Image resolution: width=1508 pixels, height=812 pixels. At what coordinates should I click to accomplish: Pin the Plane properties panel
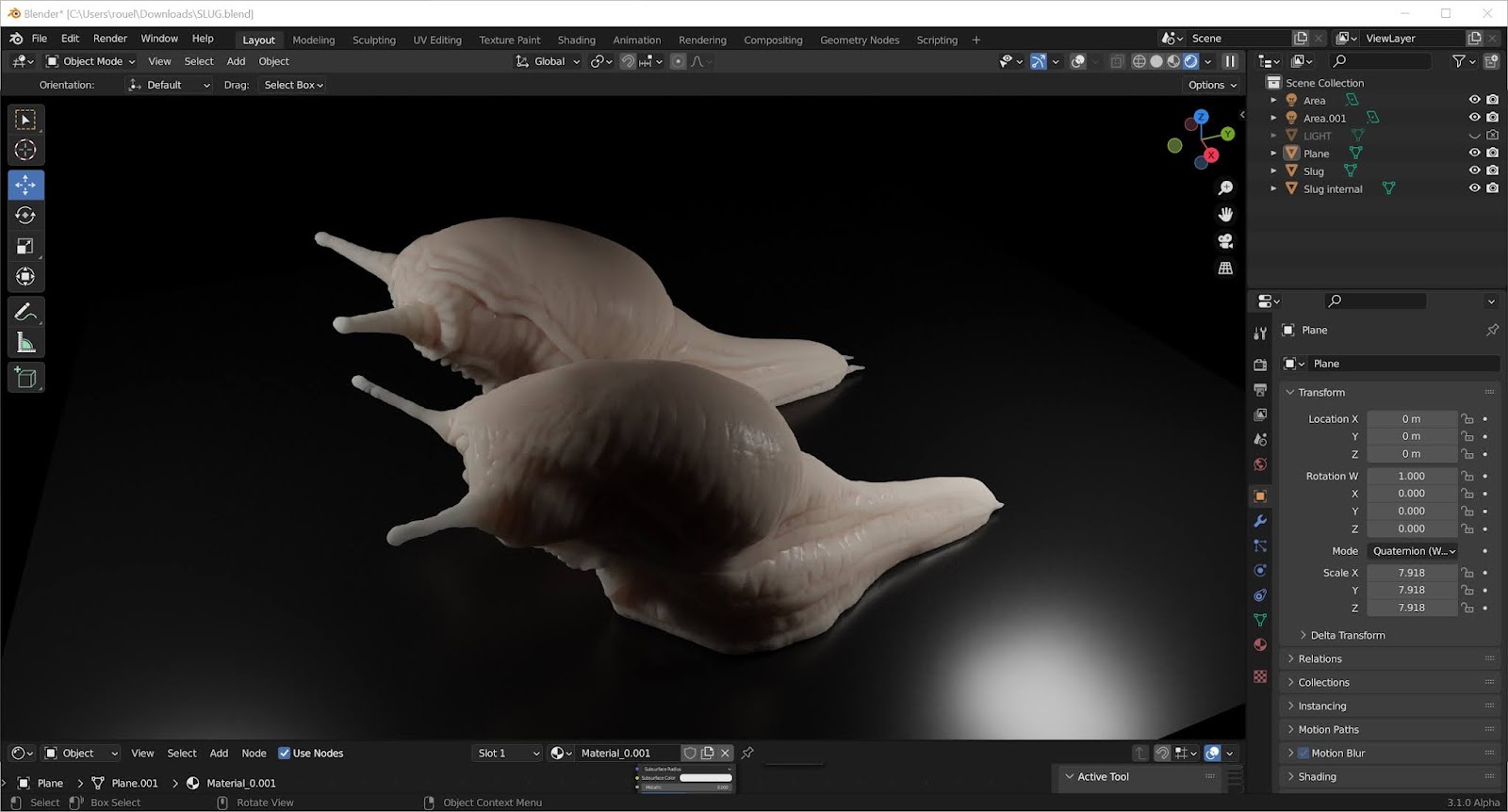1492,330
